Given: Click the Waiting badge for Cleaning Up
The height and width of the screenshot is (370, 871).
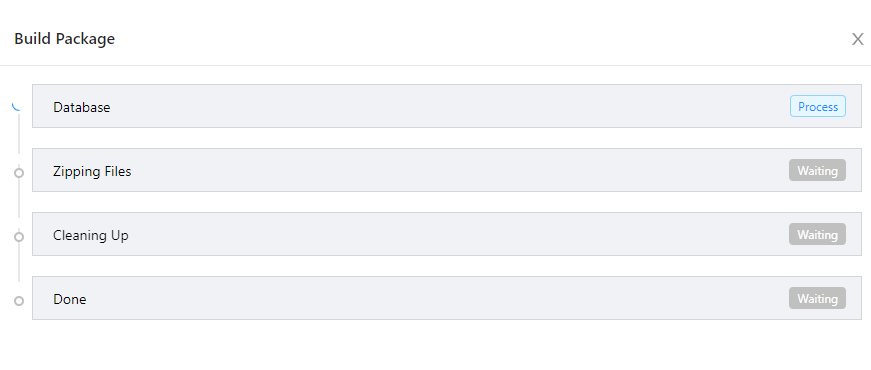Looking at the screenshot, I should click(x=818, y=234).
